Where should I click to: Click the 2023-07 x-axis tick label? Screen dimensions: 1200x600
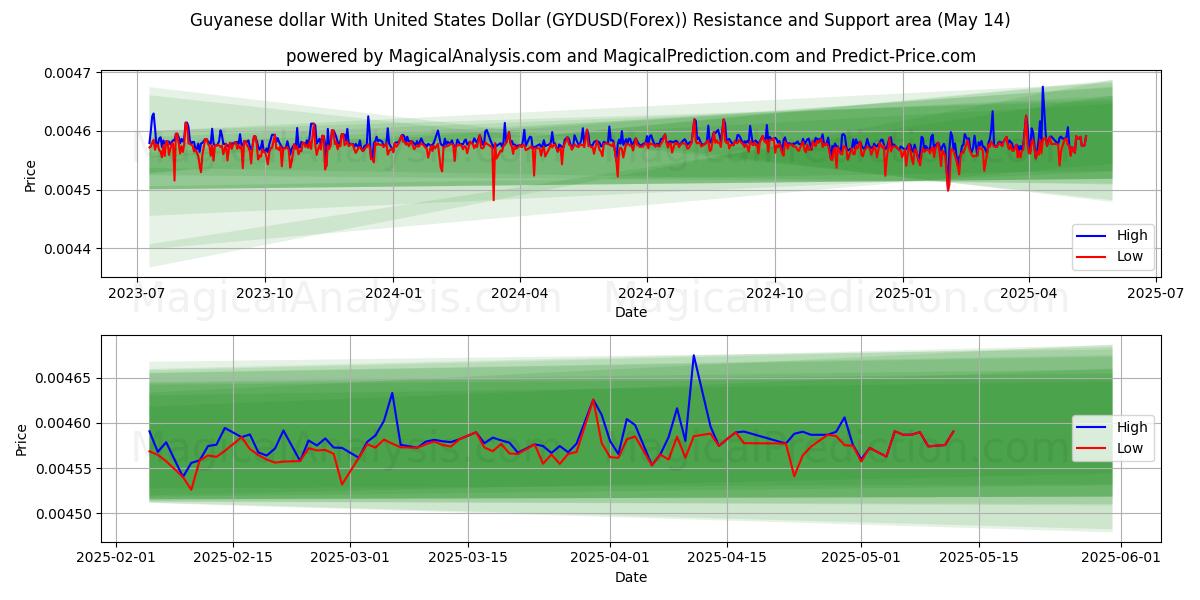tap(137, 294)
